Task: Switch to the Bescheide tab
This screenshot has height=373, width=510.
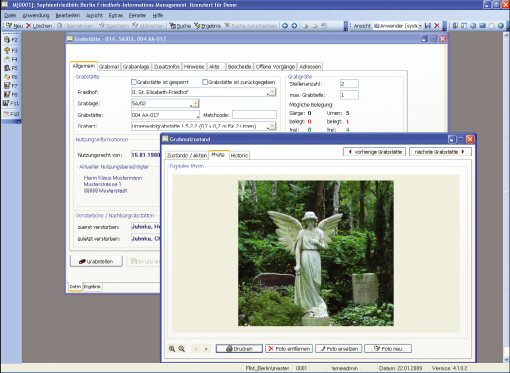Action: [239, 67]
